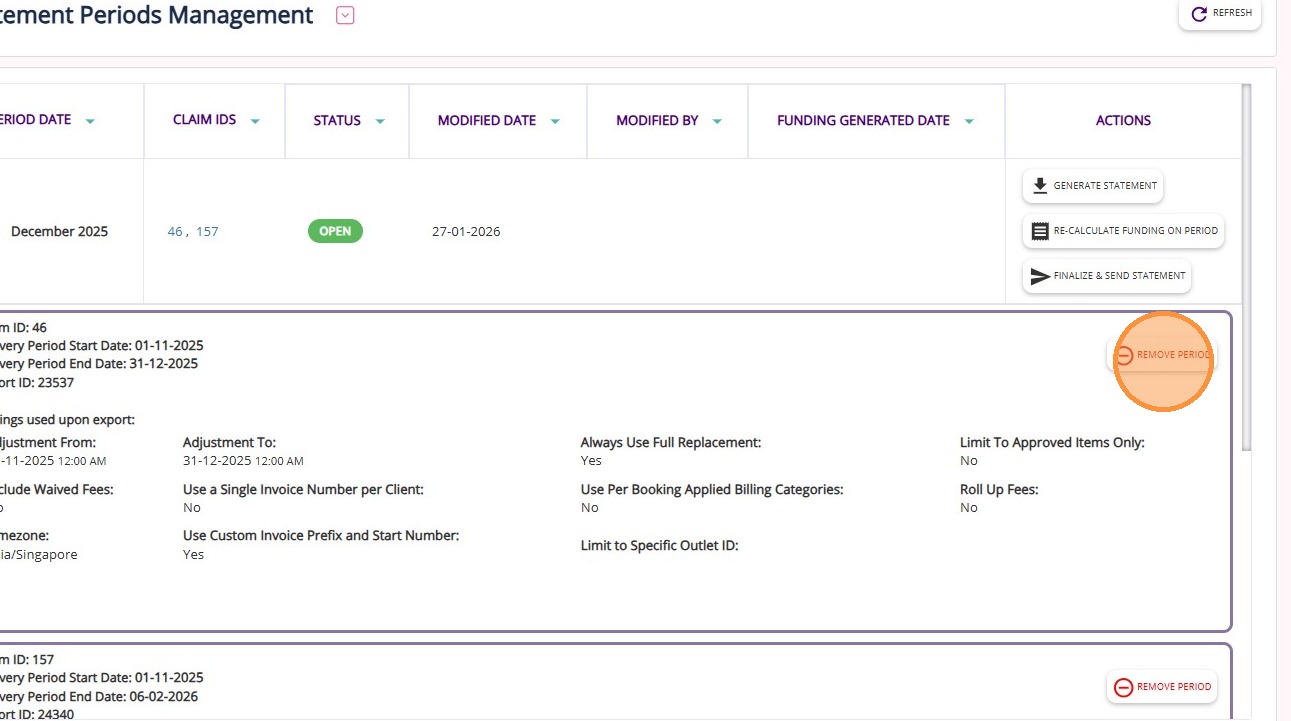Open the Period Date column arrow
The width and height of the screenshot is (1291, 721).
pos(90,121)
